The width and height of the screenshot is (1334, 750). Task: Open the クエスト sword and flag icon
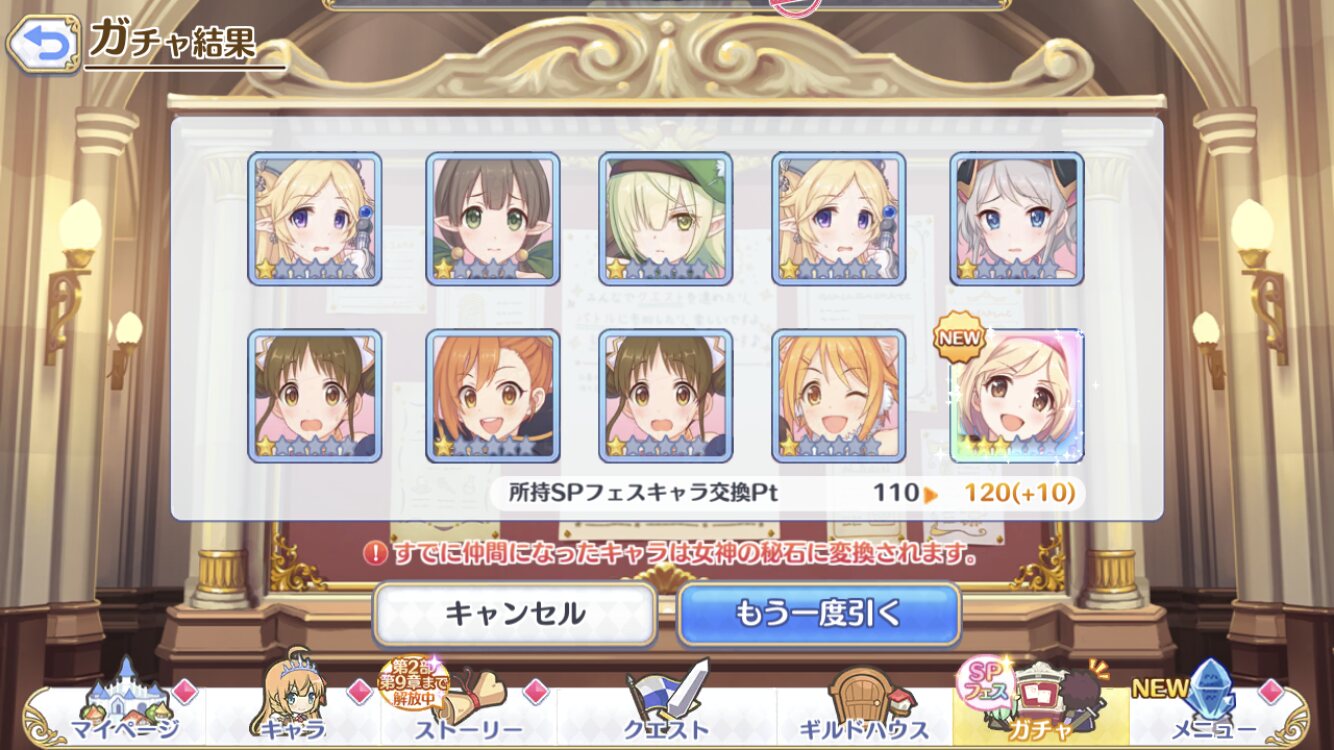click(x=666, y=704)
